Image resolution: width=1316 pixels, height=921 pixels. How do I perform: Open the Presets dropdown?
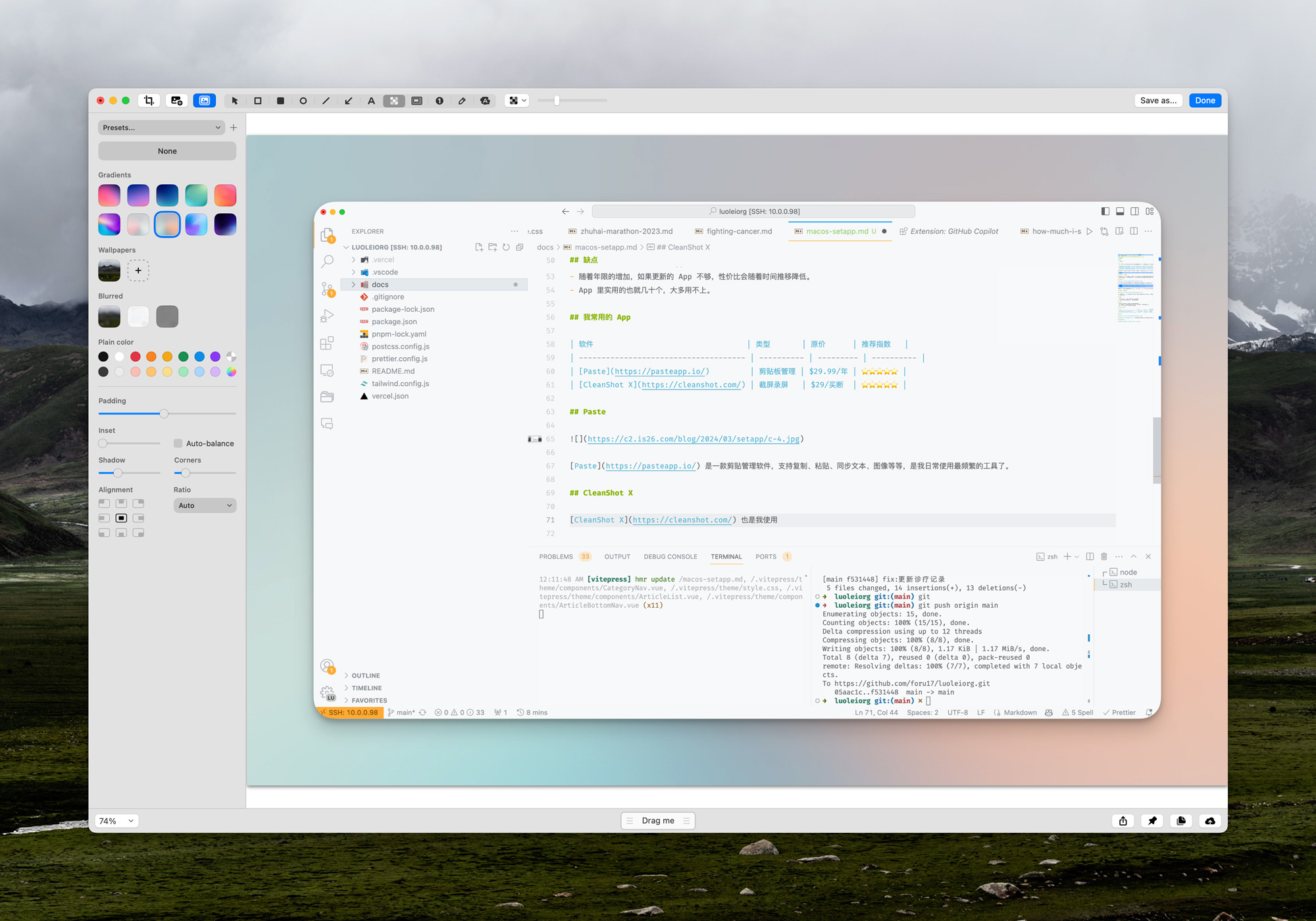161,128
